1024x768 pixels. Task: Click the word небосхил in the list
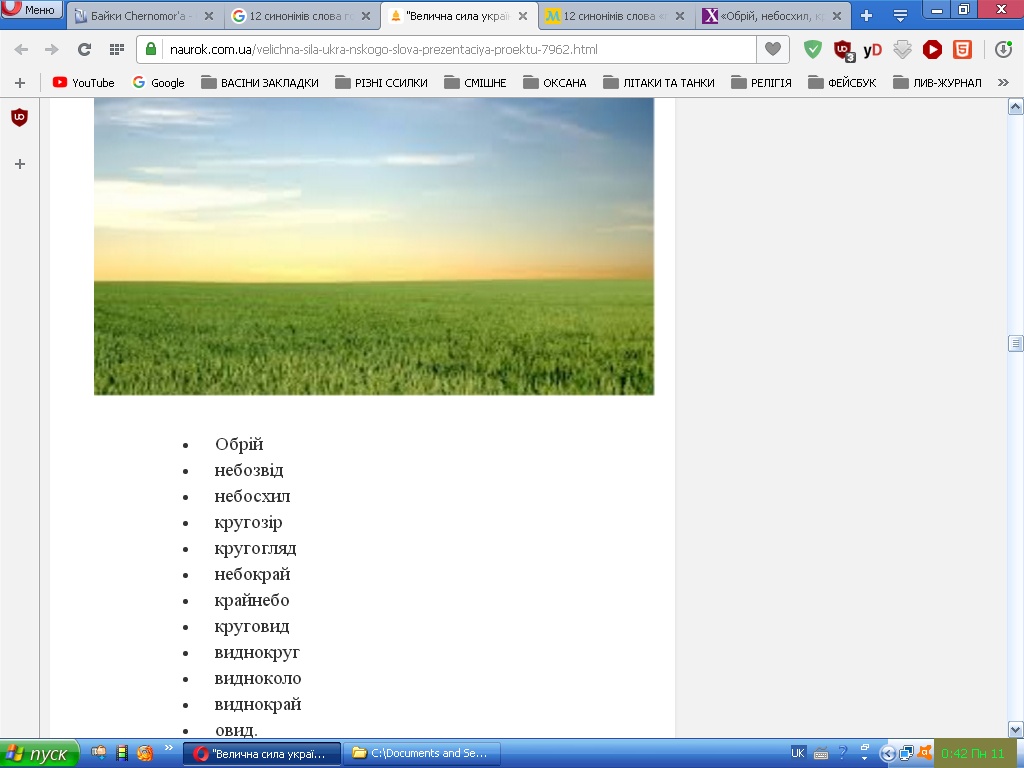pyautogui.click(x=252, y=496)
